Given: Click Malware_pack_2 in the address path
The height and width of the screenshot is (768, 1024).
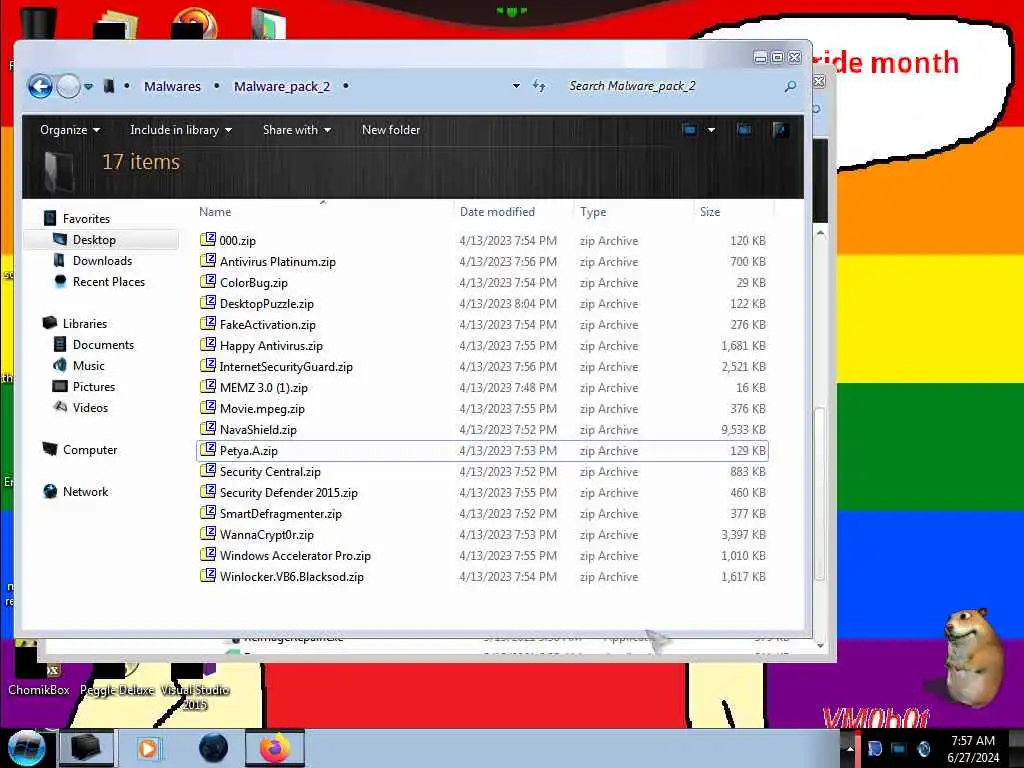Looking at the screenshot, I should click(x=282, y=86).
